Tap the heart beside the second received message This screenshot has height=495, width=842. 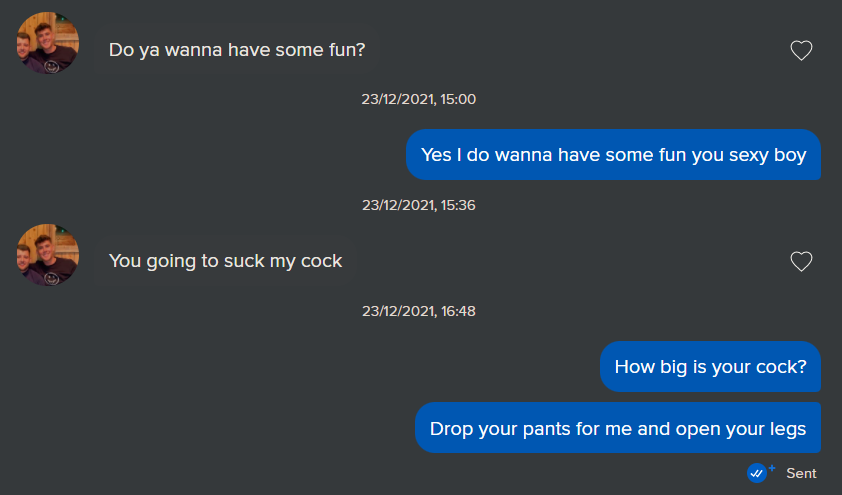pyautogui.click(x=801, y=261)
